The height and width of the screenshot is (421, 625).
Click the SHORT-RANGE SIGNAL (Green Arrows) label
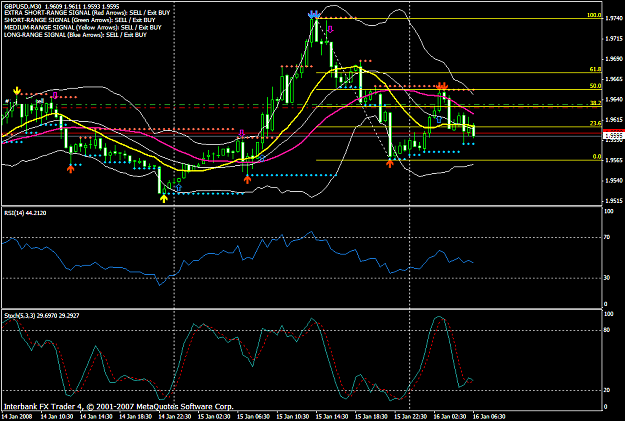pyautogui.click(x=80, y=20)
